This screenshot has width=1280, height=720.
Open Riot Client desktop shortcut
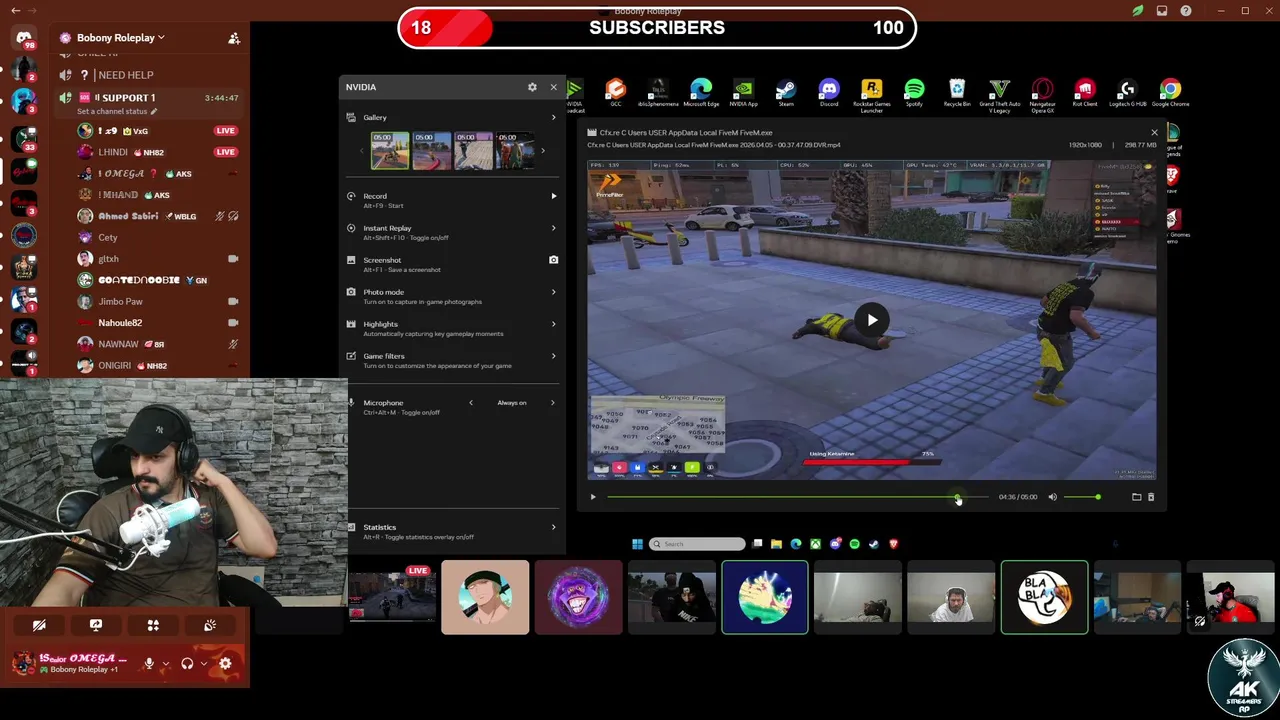(1085, 94)
